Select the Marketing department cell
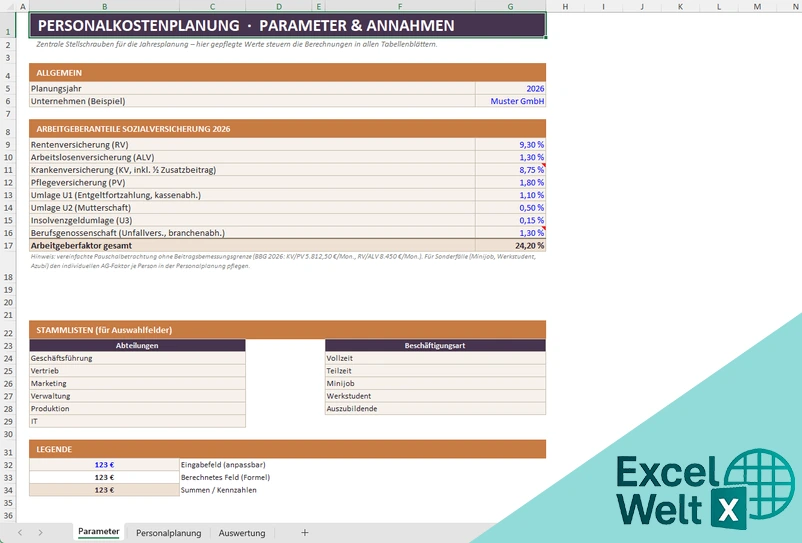Image resolution: width=802 pixels, height=543 pixels. [x=137, y=383]
